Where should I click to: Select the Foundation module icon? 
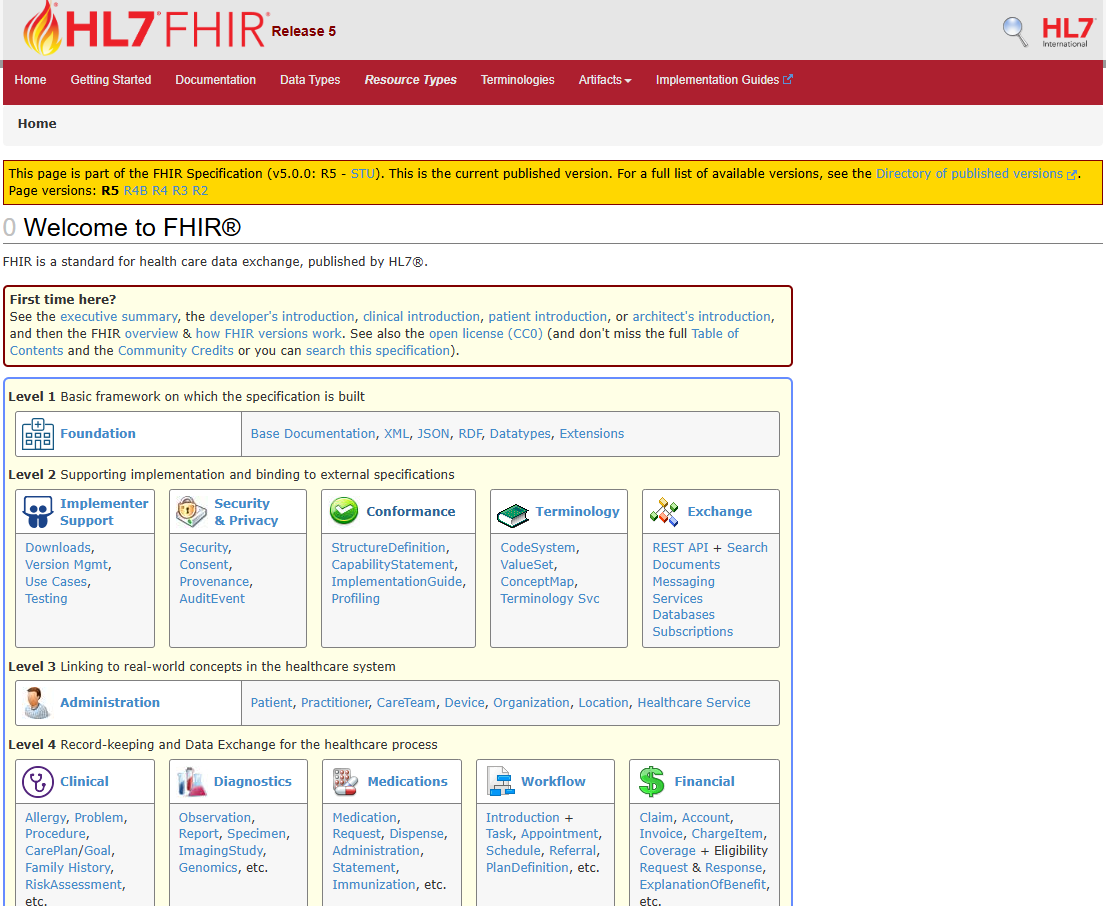pyautogui.click(x=37, y=433)
